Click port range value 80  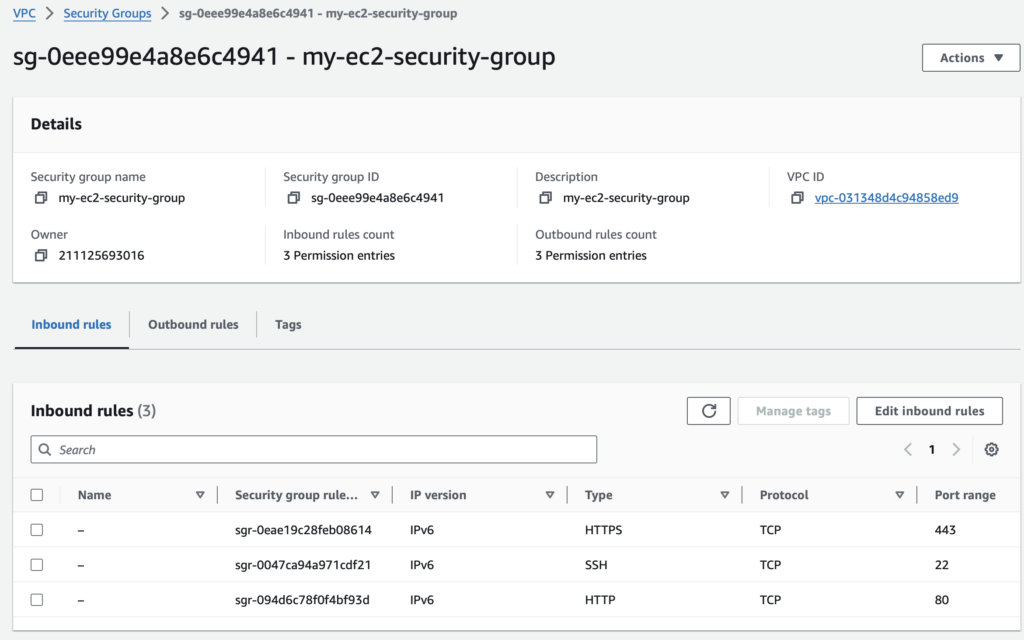pos(942,600)
